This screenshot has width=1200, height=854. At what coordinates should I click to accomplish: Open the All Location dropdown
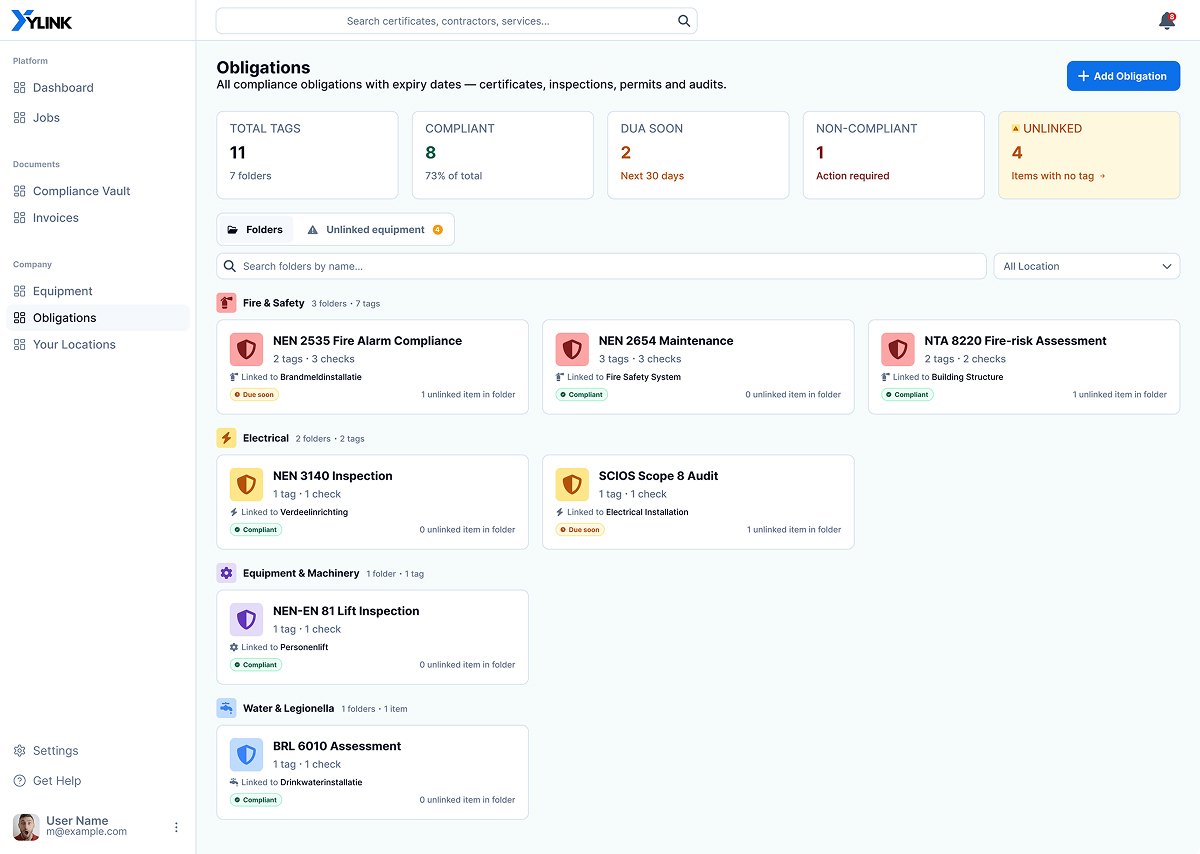tap(1086, 266)
